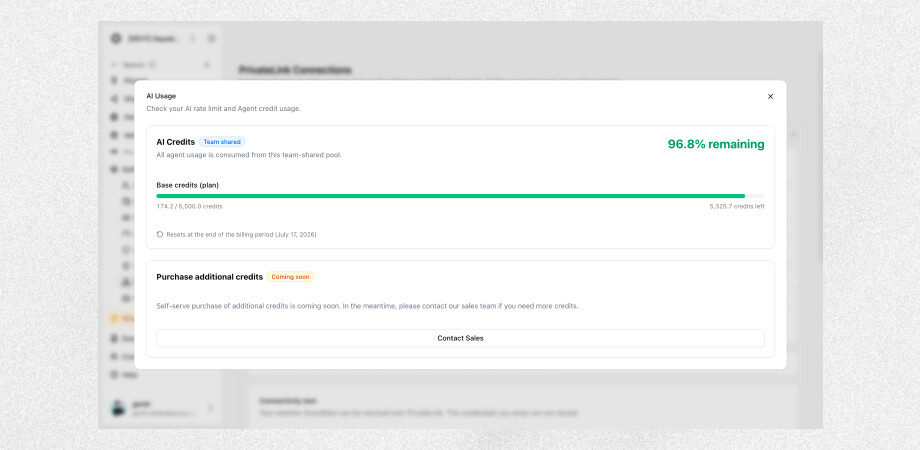Click the Coming soon badge
920x450 pixels.
[x=290, y=277]
